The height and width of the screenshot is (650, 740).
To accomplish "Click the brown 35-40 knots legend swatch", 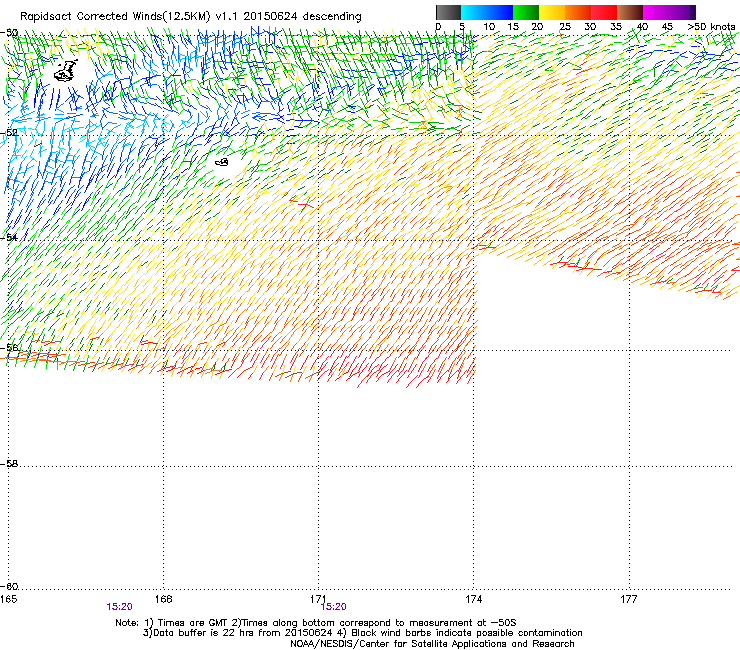I will point(630,12).
